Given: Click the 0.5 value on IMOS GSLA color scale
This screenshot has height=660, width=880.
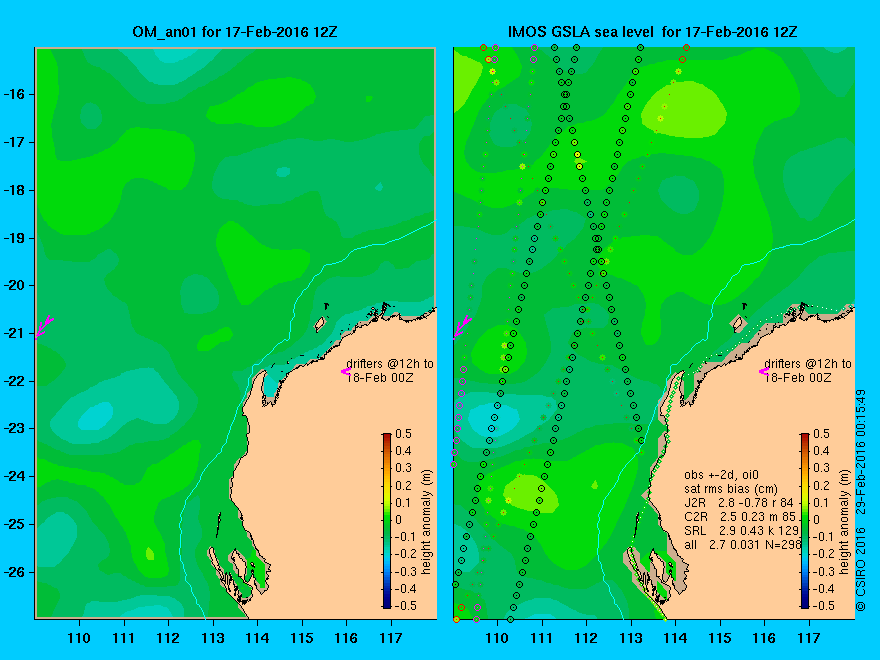Looking at the screenshot, I should click(x=821, y=433).
